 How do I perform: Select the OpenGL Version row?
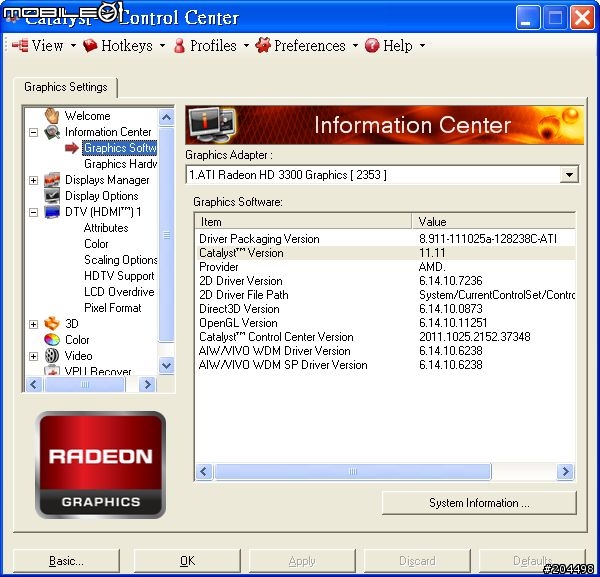coord(385,323)
